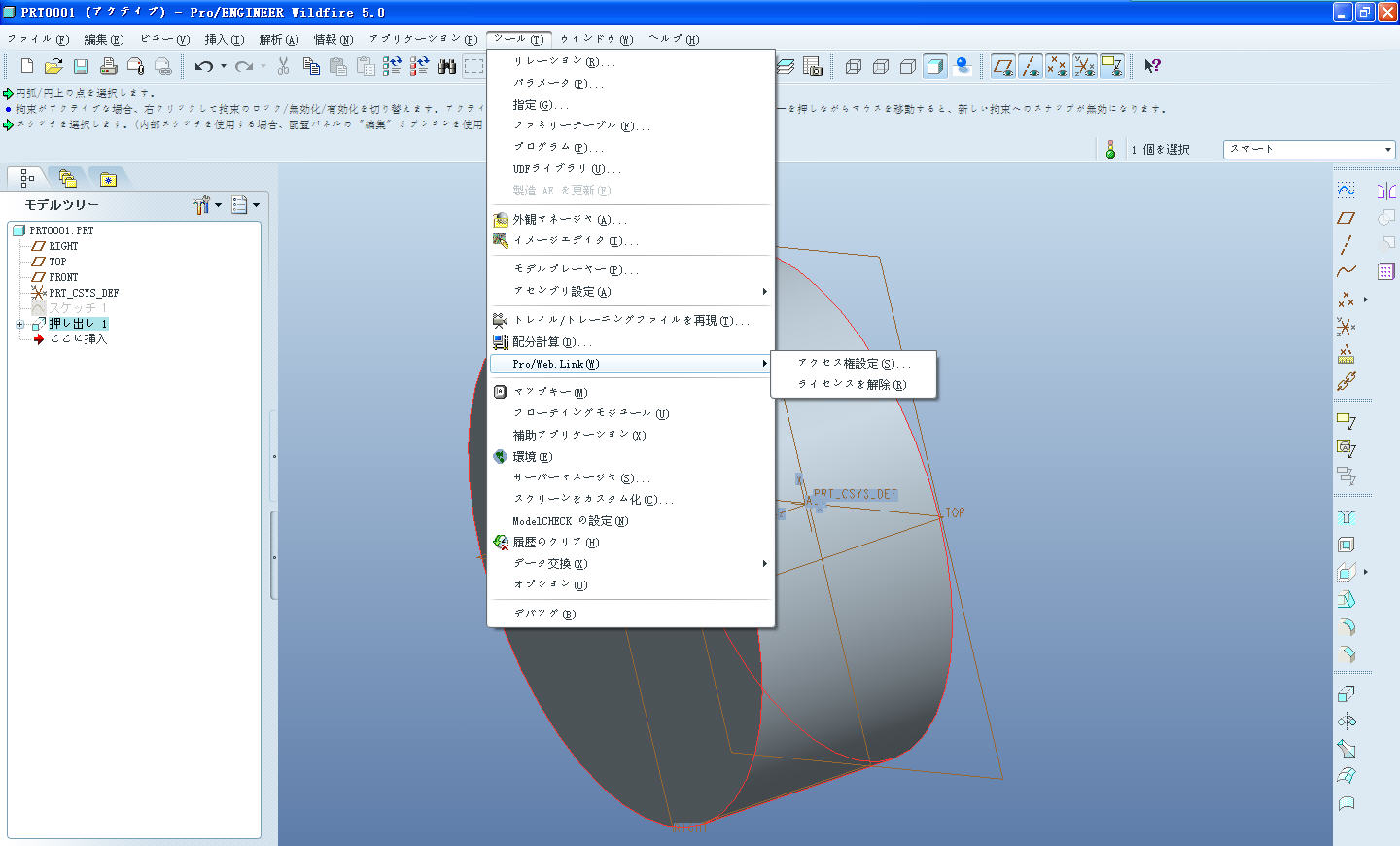Screen dimensions: 1400x846
Task: Switch to hidden line display mode
Action: point(881,66)
